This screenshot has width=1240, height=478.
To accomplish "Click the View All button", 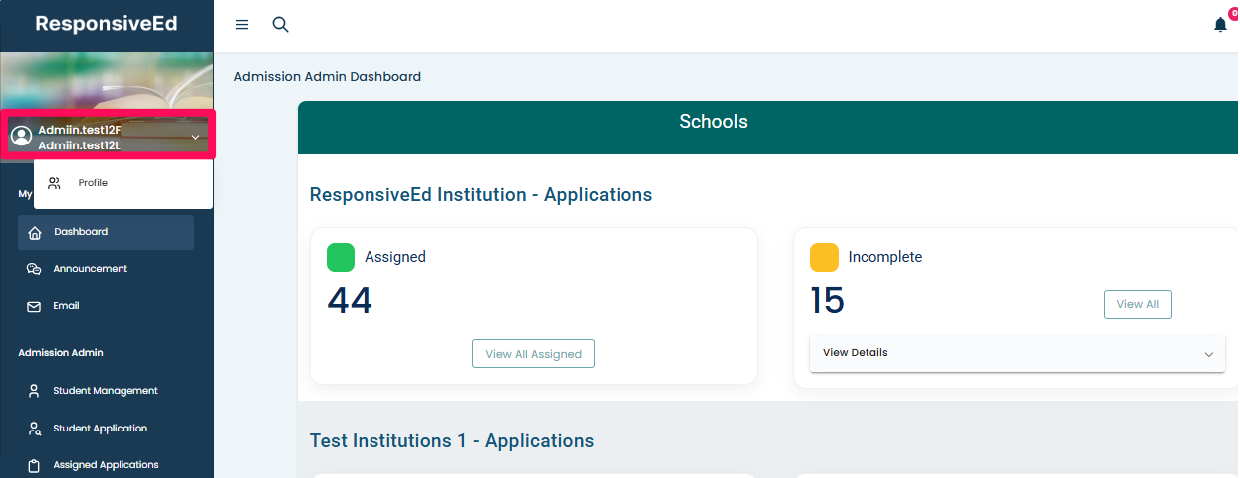I will coord(1137,304).
